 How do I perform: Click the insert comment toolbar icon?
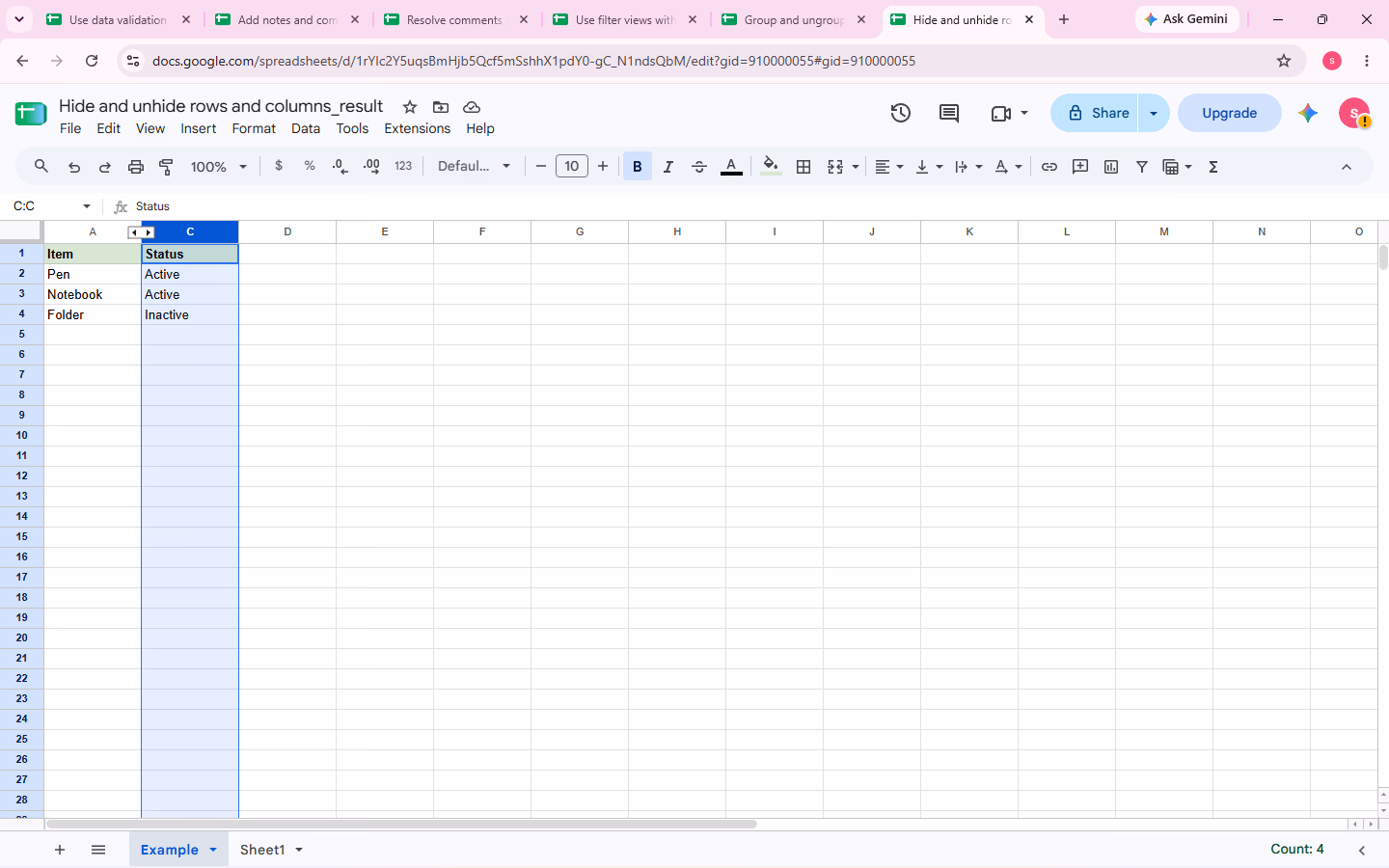coord(1080,167)
